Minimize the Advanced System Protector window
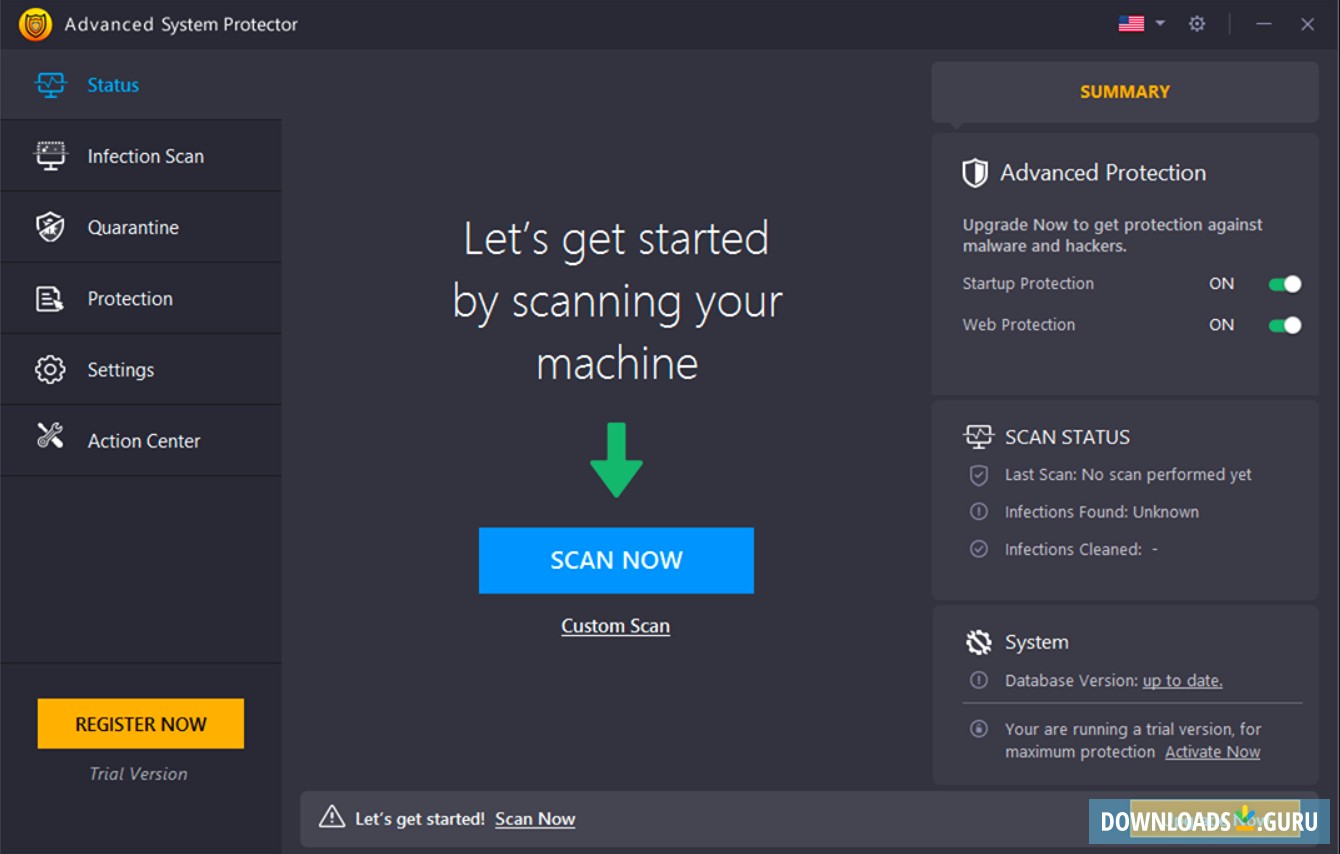This screenshot has width=1340, height=854. (1264, 24)
